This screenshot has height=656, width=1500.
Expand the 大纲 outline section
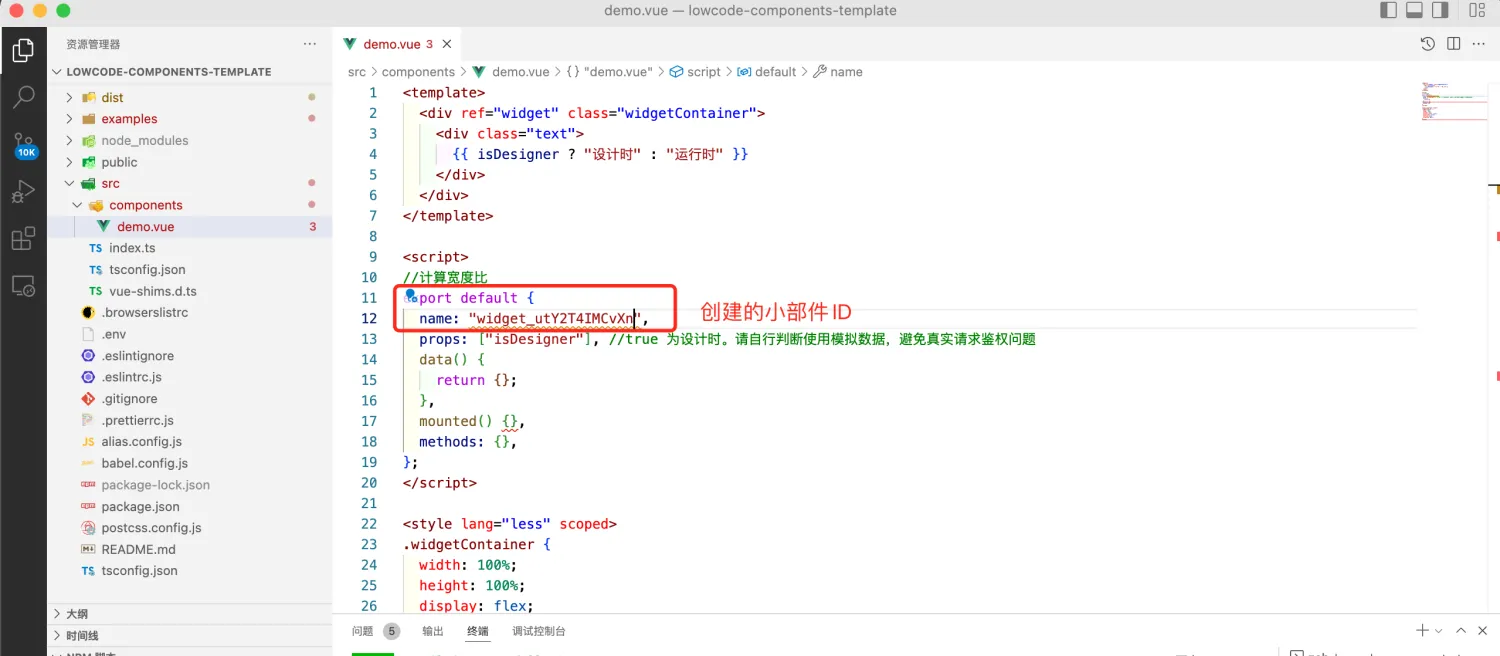tap(77, 614)
